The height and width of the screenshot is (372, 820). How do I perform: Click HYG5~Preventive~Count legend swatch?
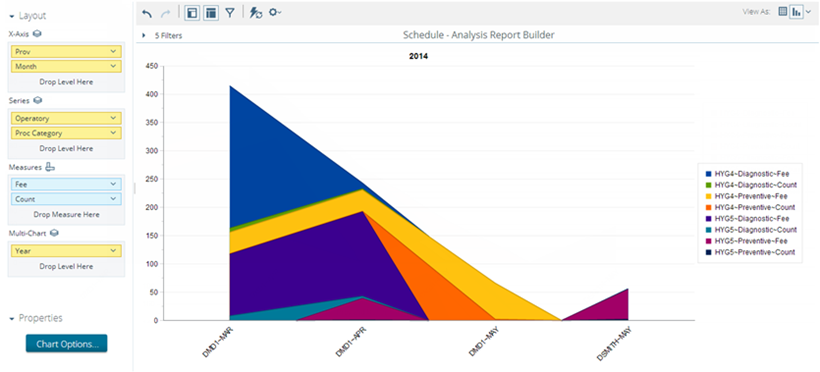tap(708, 252)
